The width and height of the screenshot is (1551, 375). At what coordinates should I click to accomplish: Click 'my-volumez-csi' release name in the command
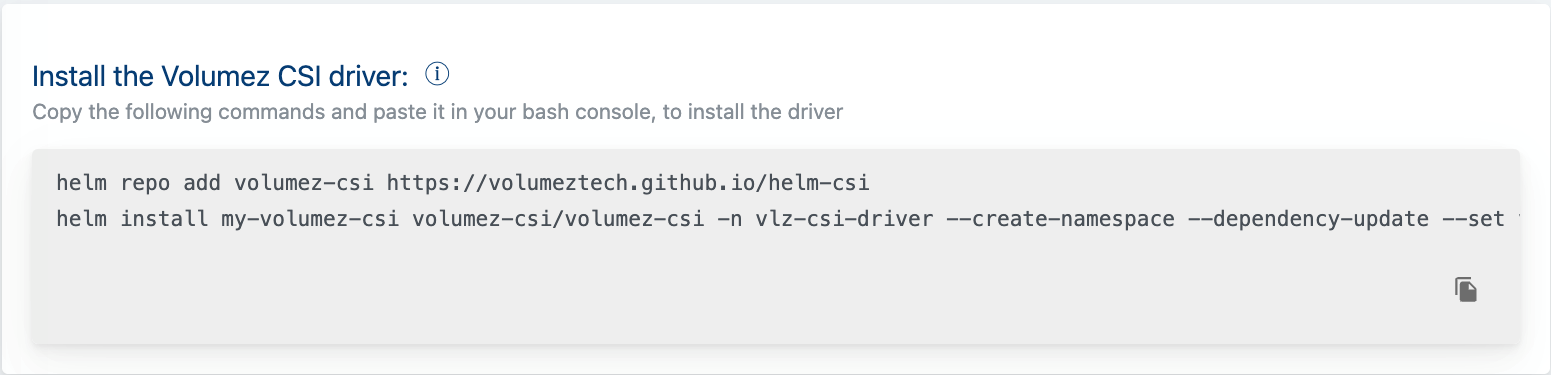tap(310, 219)
